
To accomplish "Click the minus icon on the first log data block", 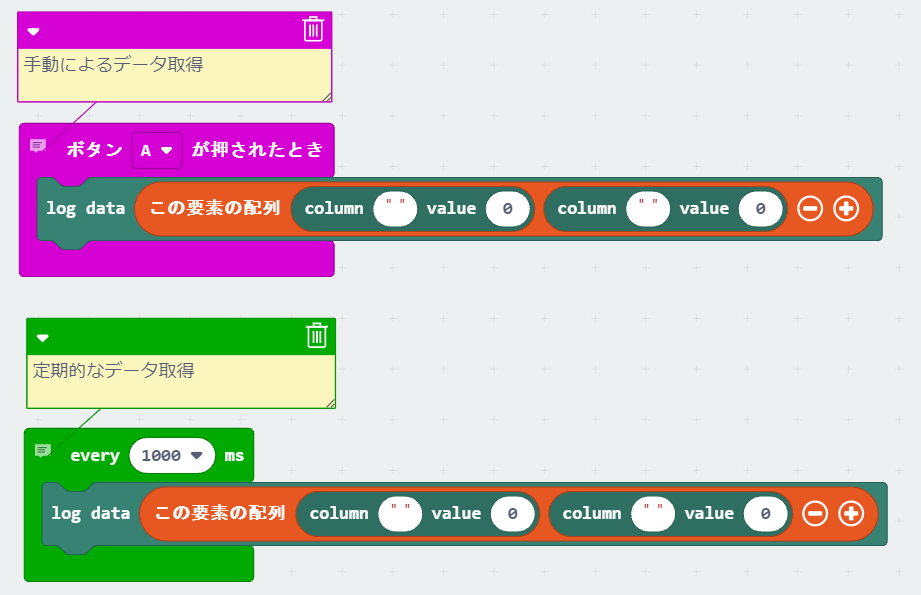I will pyautogui.click(x=810, y=208).
